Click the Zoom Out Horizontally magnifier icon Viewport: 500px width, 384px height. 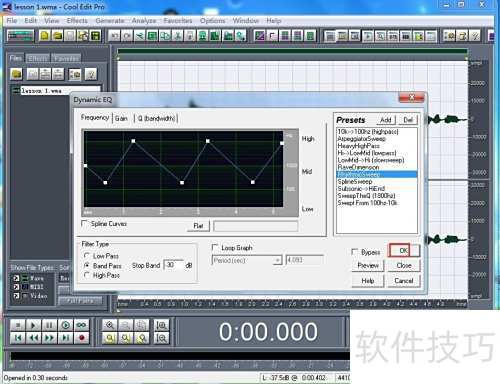click(126, 325)
